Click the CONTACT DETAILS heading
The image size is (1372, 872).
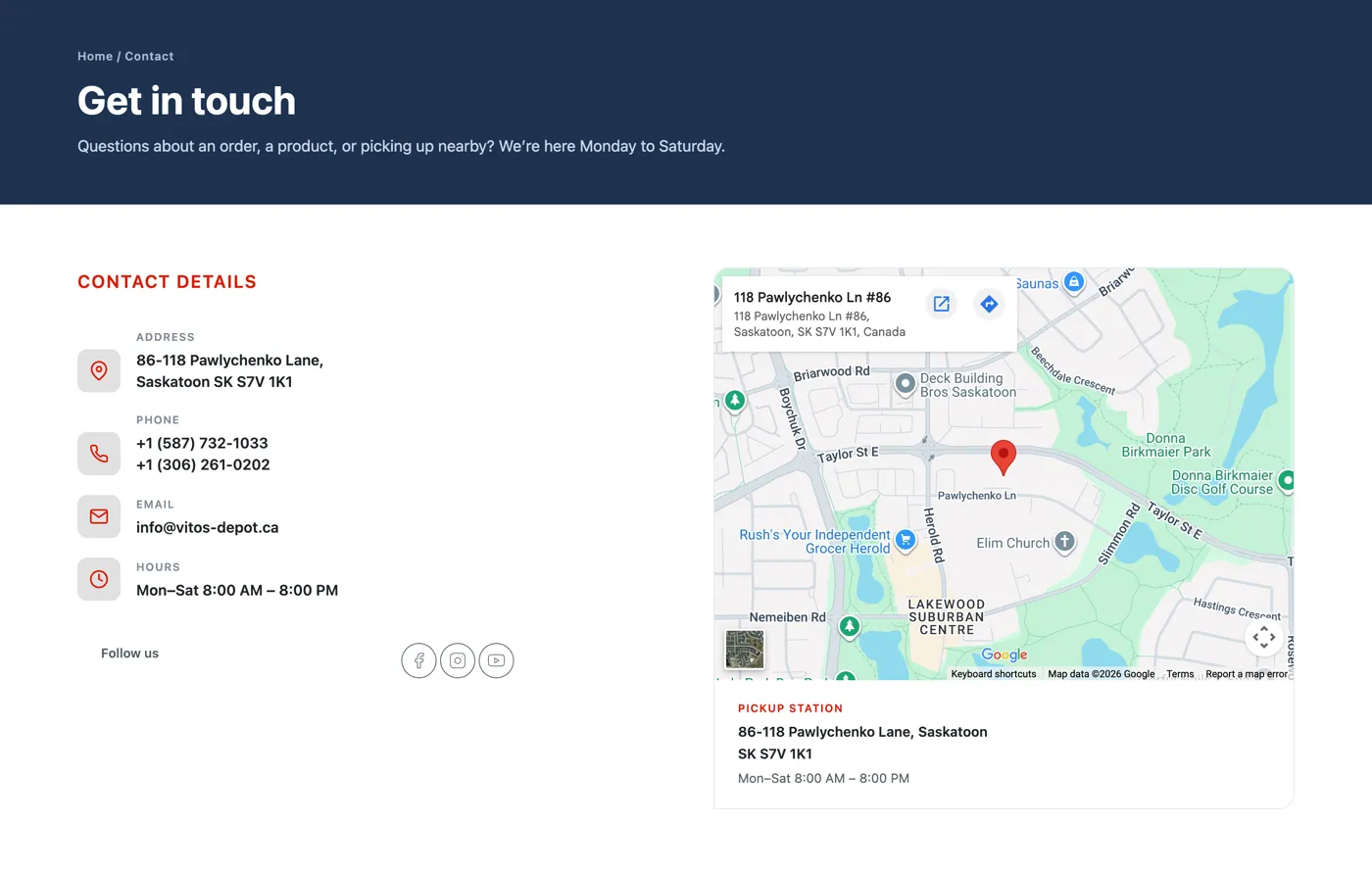tap(167, 282)
